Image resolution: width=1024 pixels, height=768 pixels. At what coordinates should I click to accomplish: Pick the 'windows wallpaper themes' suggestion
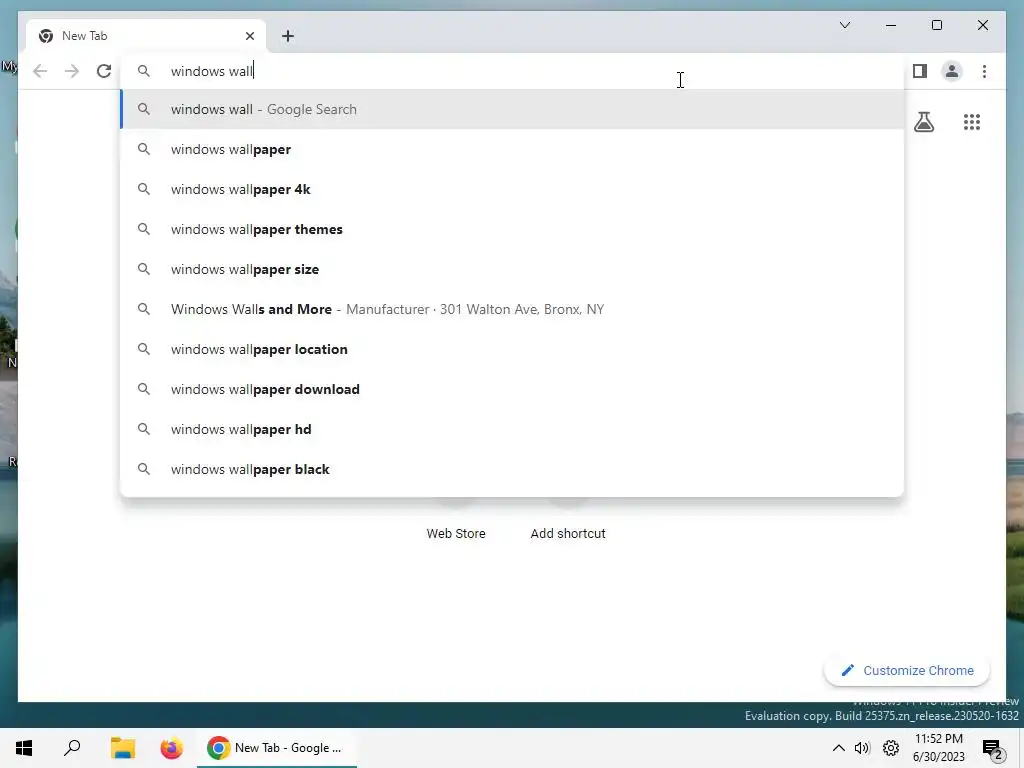tap(512, 229)
